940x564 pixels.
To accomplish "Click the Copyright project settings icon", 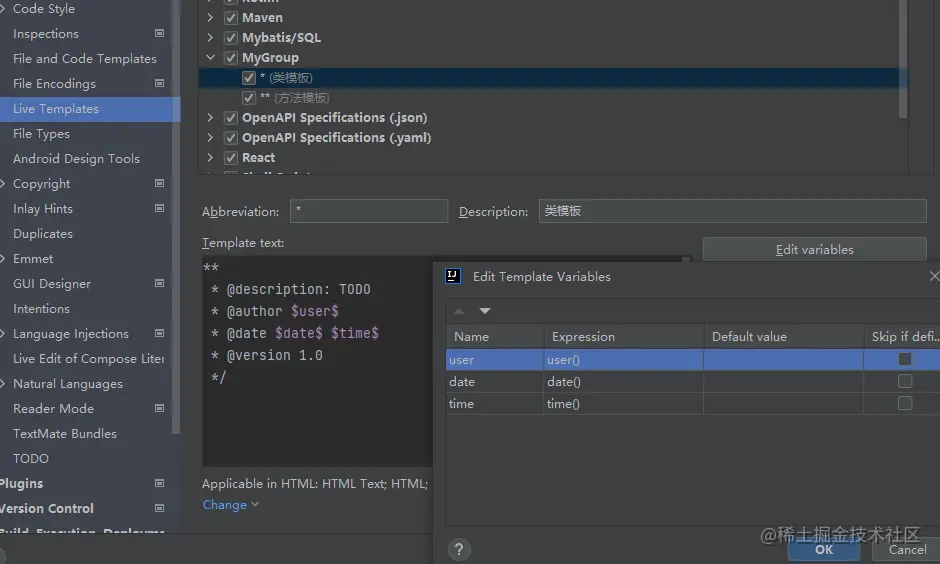I will 159,183.
